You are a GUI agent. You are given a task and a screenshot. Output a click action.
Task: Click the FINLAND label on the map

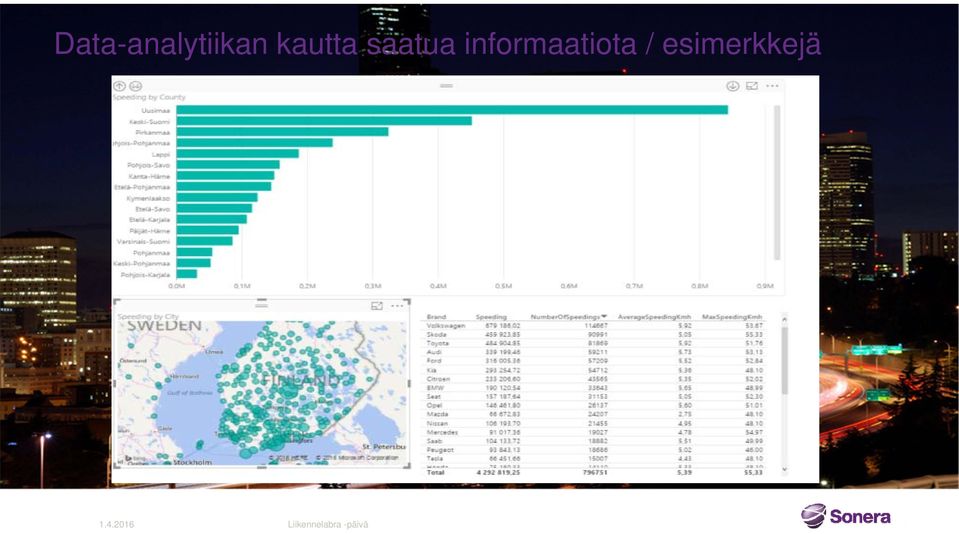coord(301,380)
